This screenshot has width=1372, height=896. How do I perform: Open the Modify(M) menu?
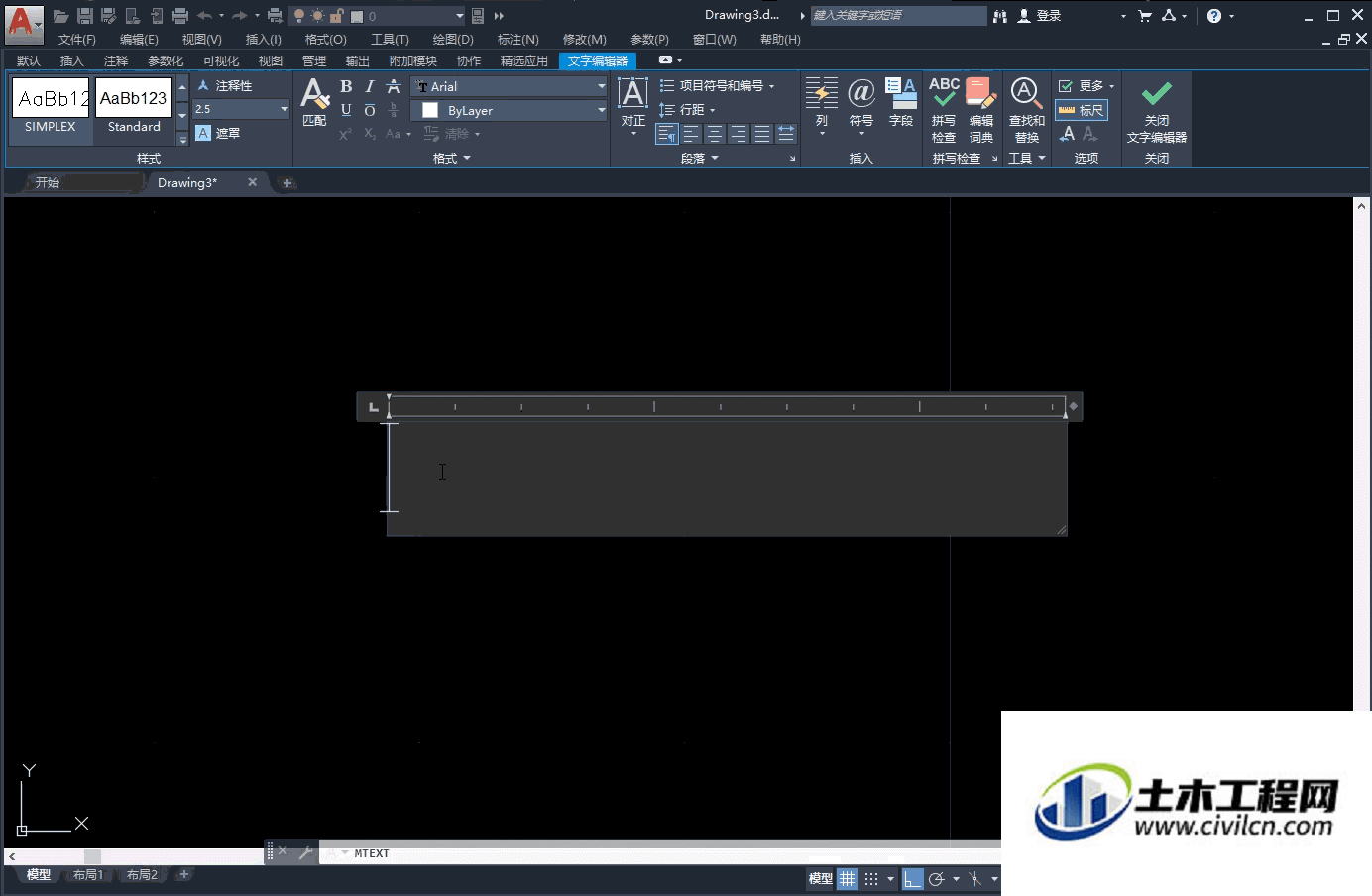(x=585, y=40)
